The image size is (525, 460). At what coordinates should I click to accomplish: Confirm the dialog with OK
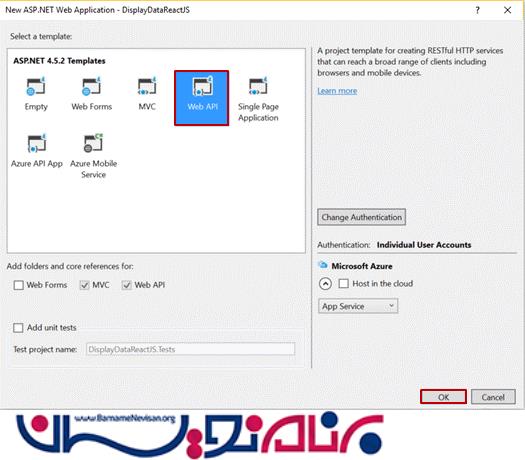tap(443, 397)
